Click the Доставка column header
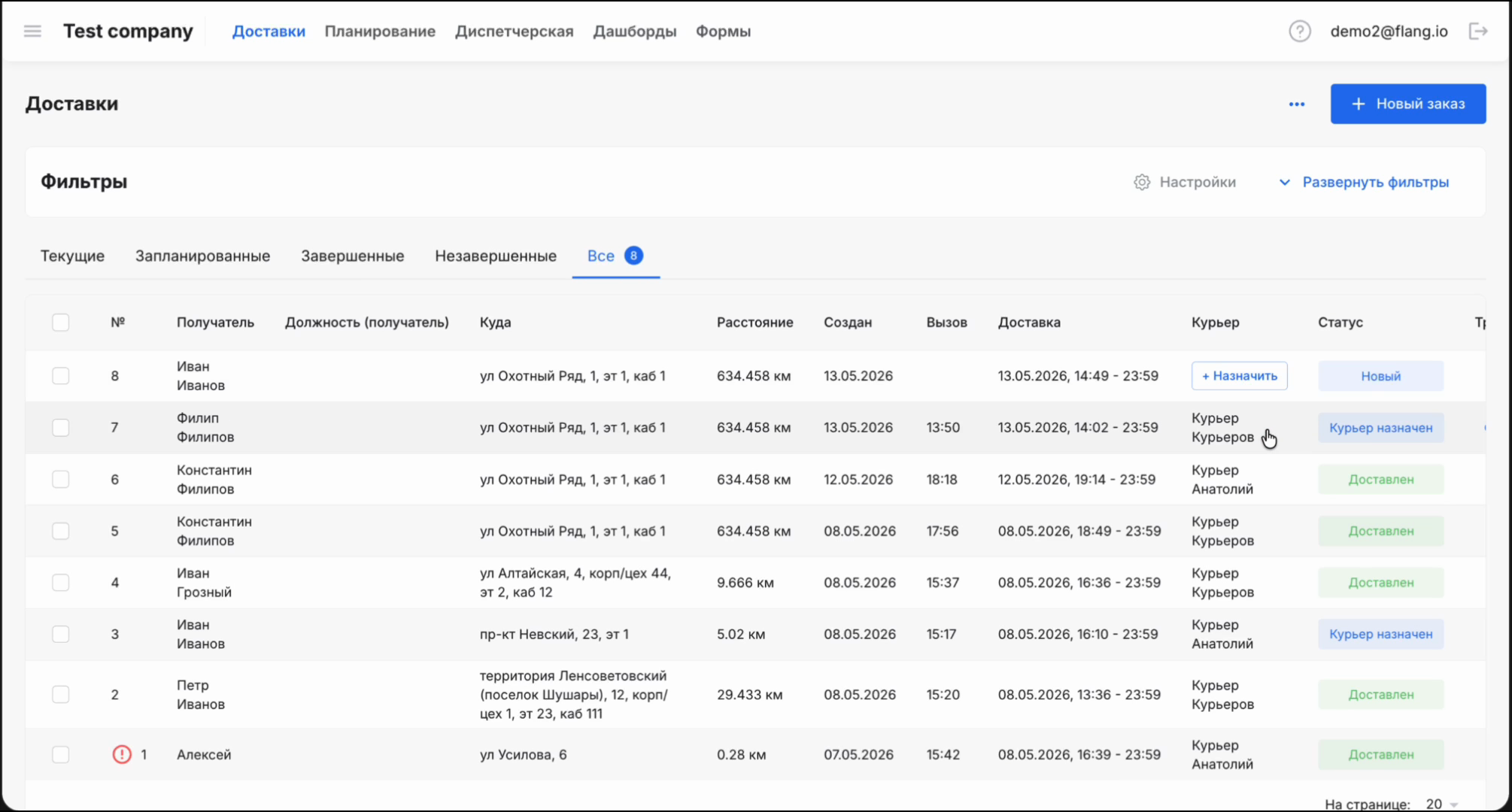This screenshot has width=1512, height=812. 1029,322
